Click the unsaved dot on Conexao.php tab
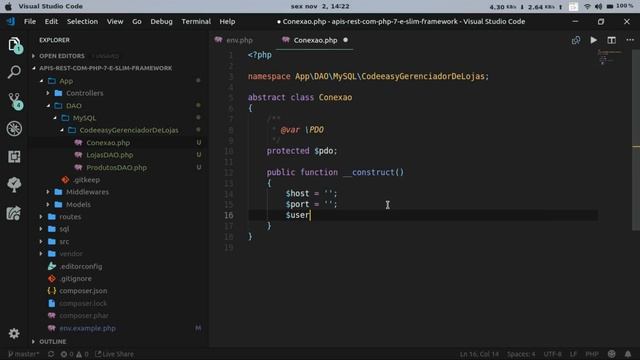 pyautogui.click(x=345, y=40)
